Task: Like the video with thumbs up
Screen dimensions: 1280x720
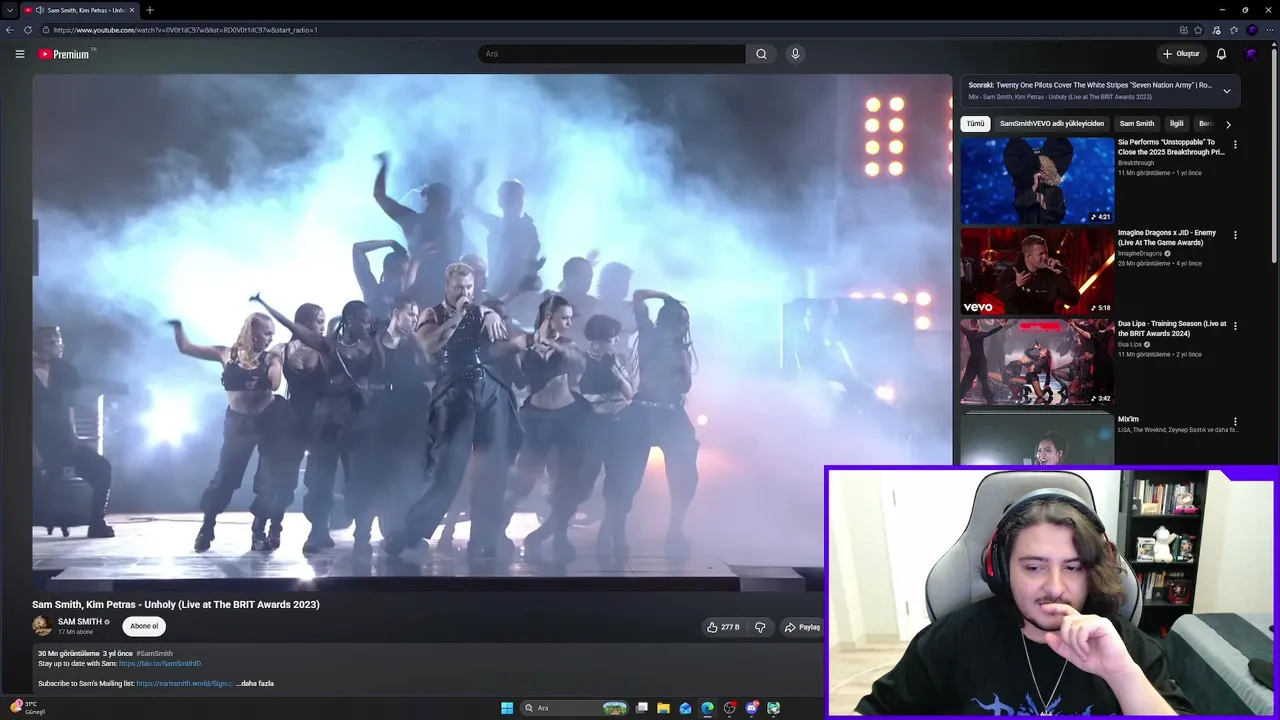Action: [x=723, y=627]
